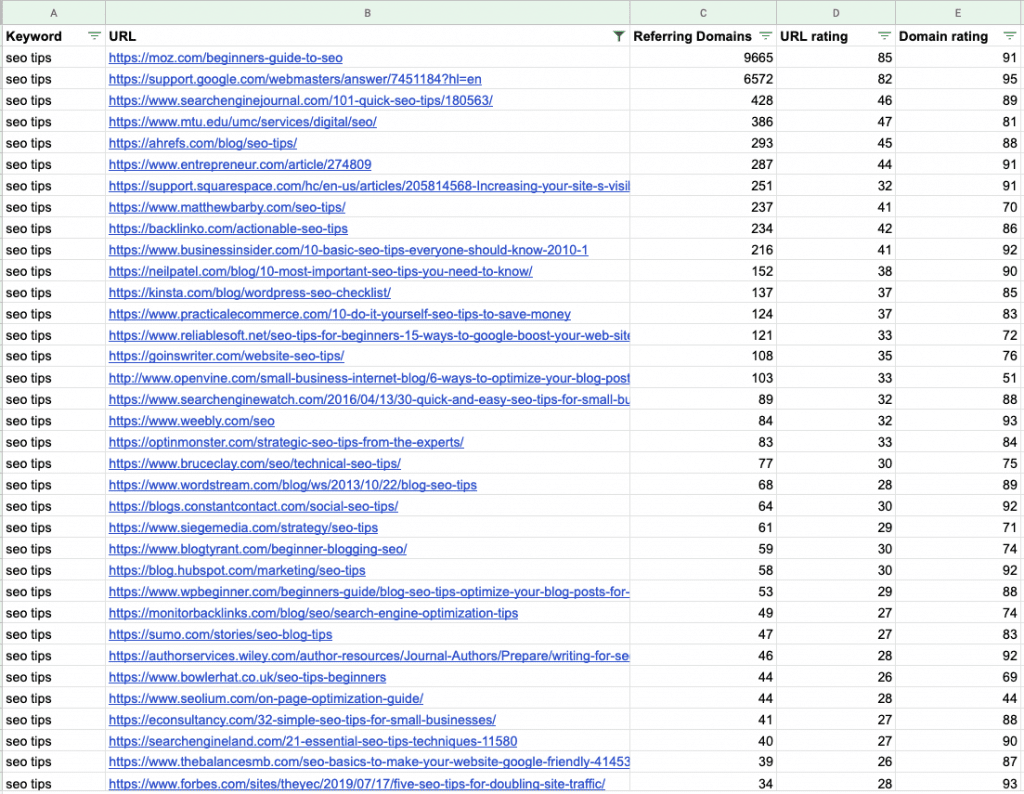
Task: Select referring domains cell 428
Action: (x=703, y=101)
